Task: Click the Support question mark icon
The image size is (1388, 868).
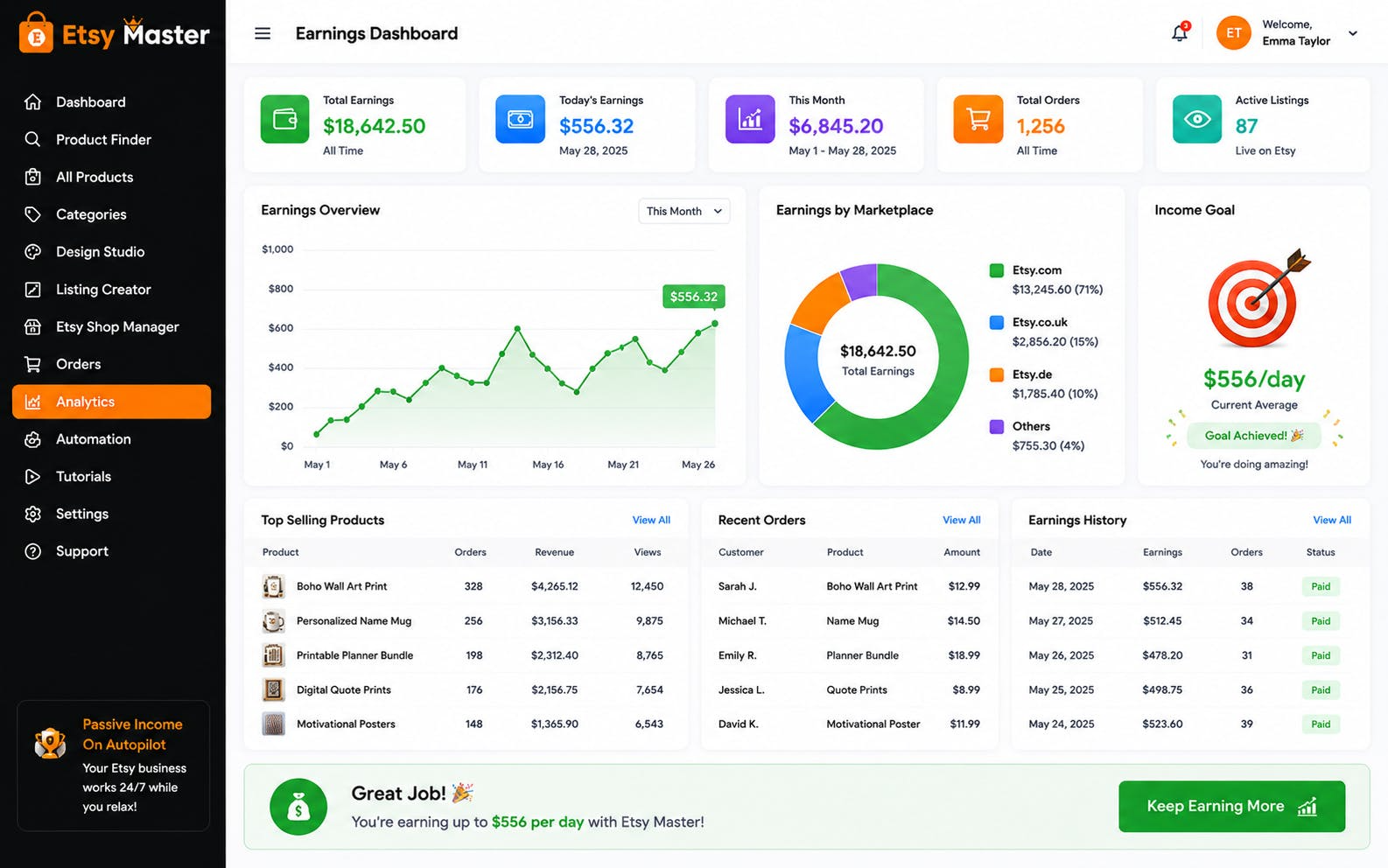Action: [33, 551]
